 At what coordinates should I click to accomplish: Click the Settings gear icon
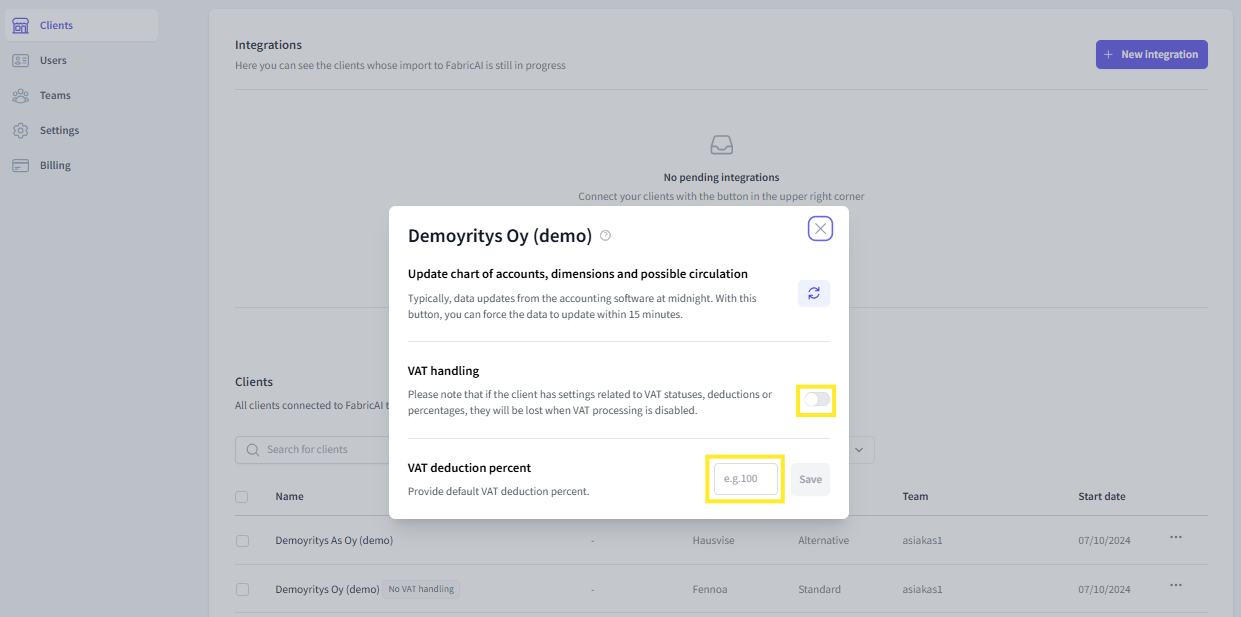(x=20, y=131)
